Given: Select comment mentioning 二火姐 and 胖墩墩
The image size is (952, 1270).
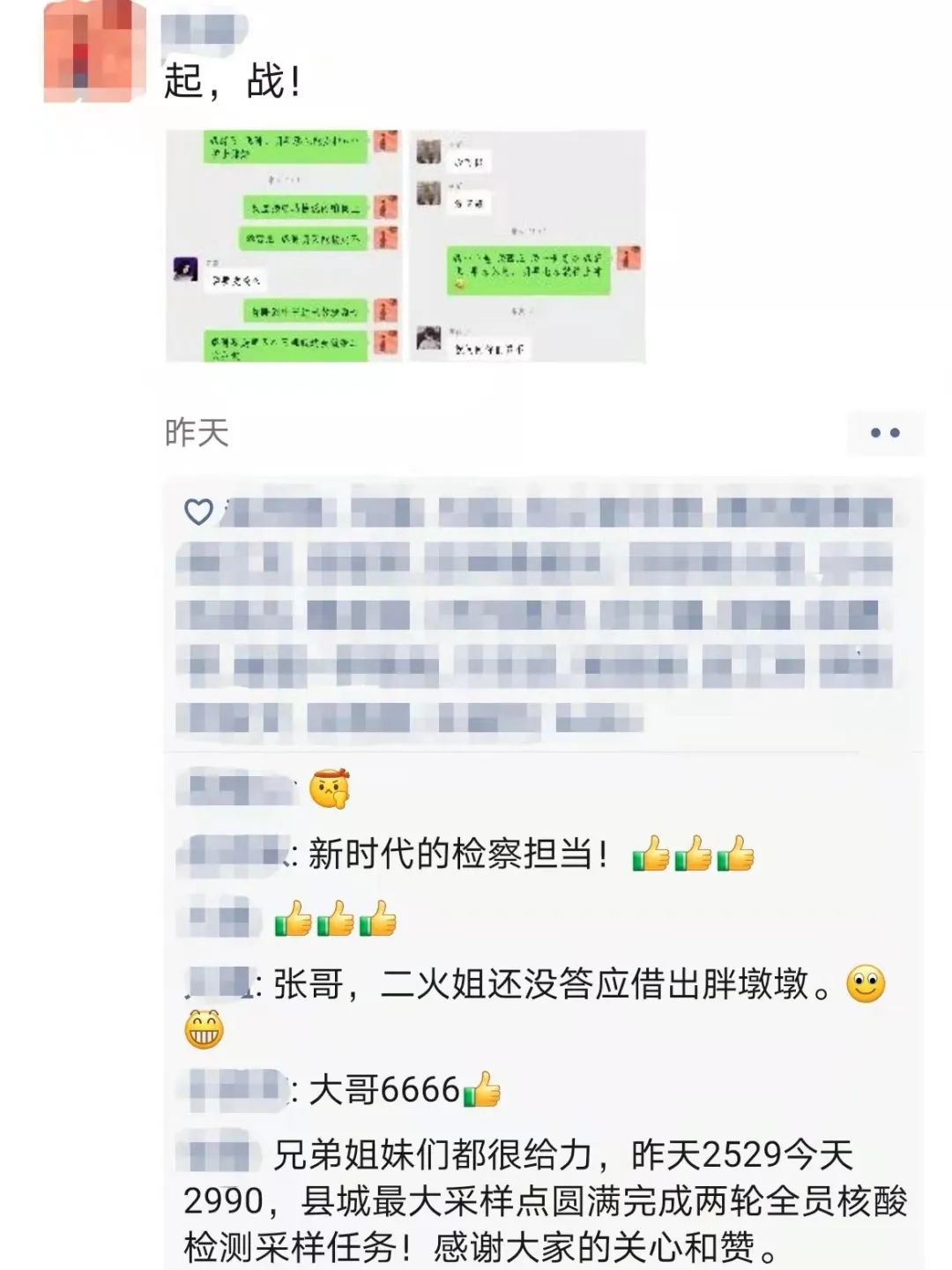Looking at the screenshot, I should tap(534, 1006).
